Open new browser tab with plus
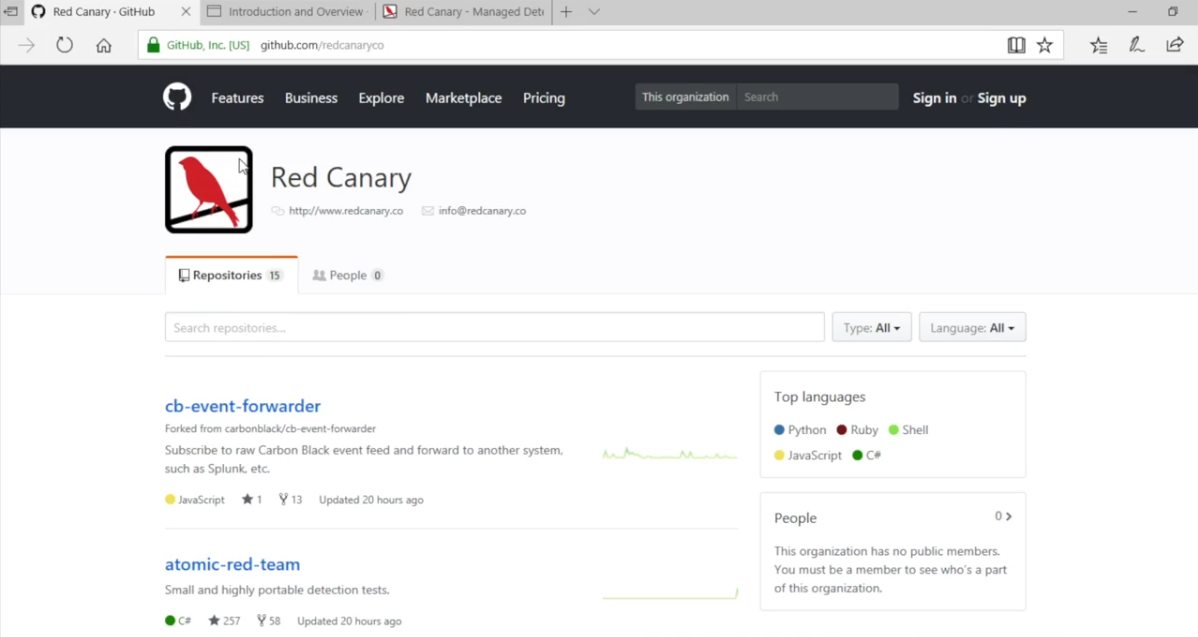 tap(566, 12)
